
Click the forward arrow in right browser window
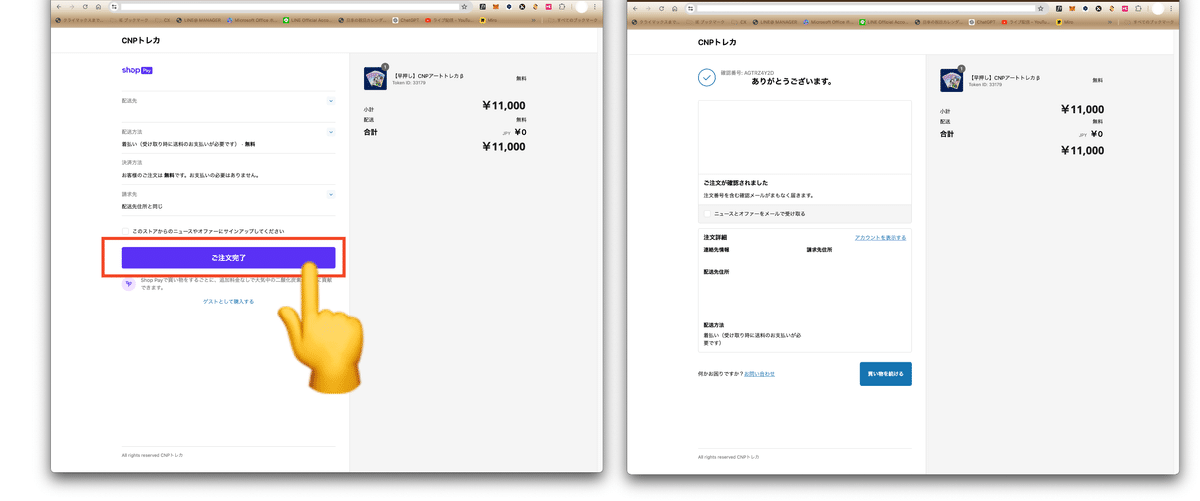(x=647, y=8)
